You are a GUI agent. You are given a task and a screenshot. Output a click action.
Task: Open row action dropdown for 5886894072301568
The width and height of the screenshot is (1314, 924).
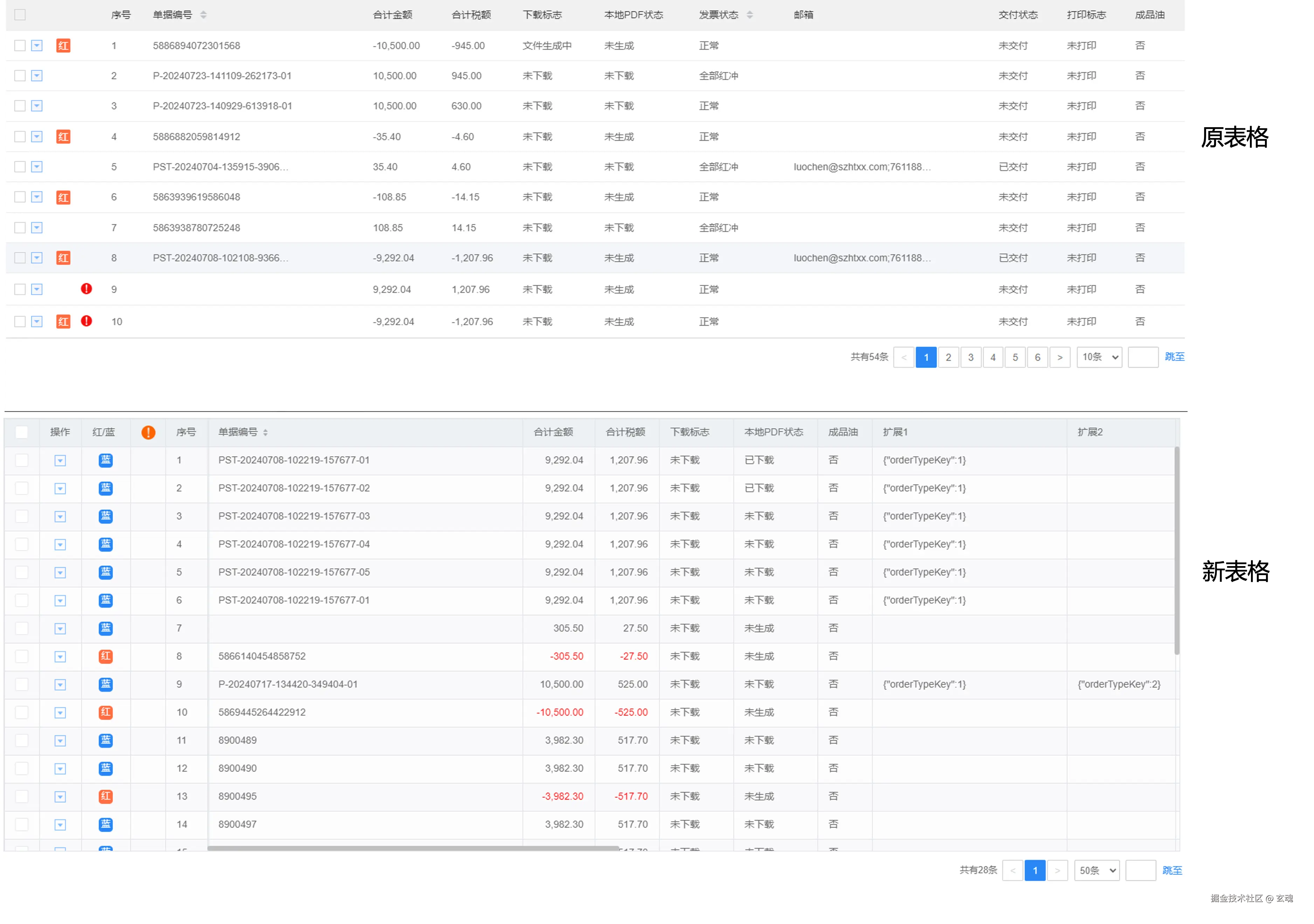(x=37, y=46)
